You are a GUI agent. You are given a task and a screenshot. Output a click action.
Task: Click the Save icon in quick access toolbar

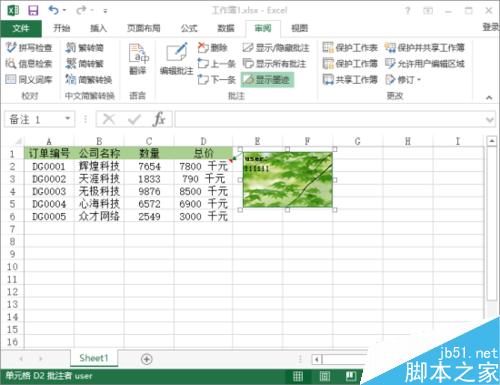pyautogui.click(x=33, y=11)
